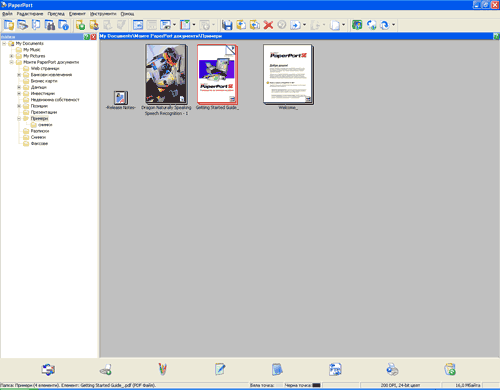
Task: Open the Редактиране menu
Action: point(30,14)
